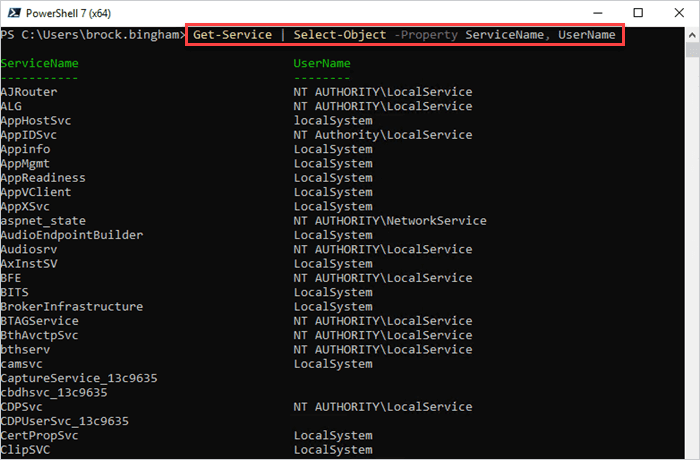Click the -Property parameter text
Viewport: 700px width, 460px height.
(426, 35)
